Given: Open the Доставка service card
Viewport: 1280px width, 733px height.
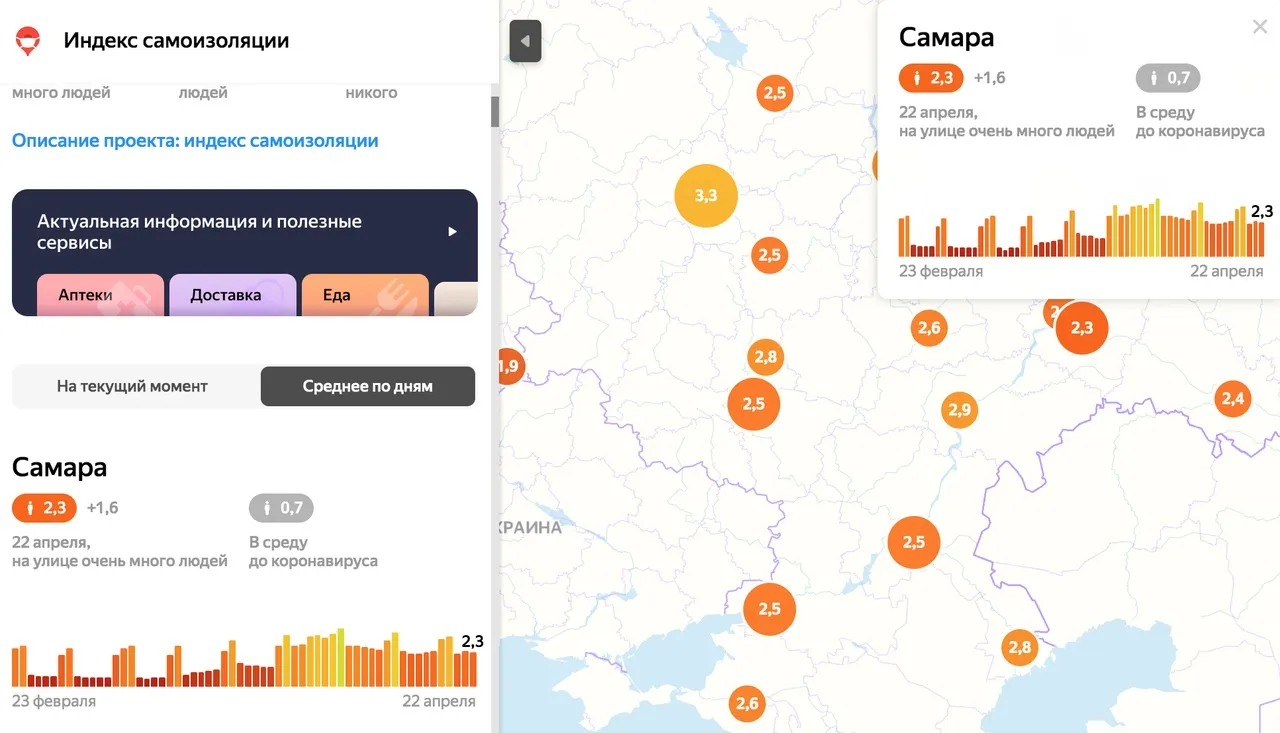Looking at the screenshot, I should pos(232,295).
